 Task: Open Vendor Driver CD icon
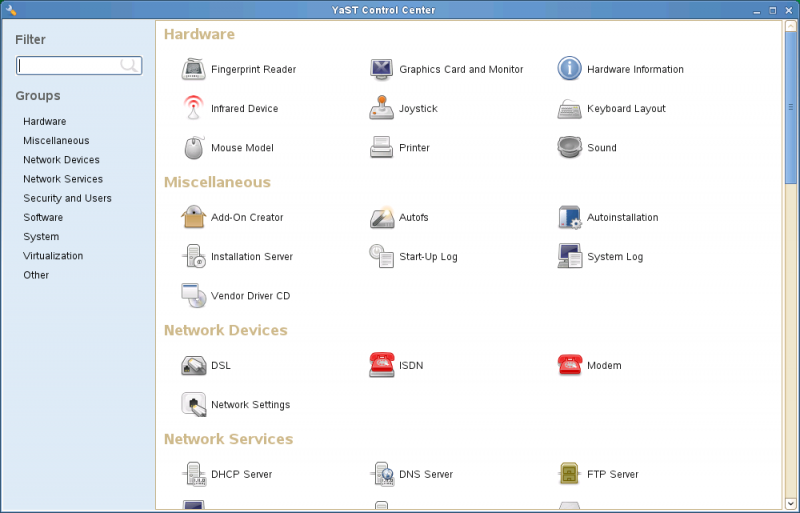pos(194,296)
